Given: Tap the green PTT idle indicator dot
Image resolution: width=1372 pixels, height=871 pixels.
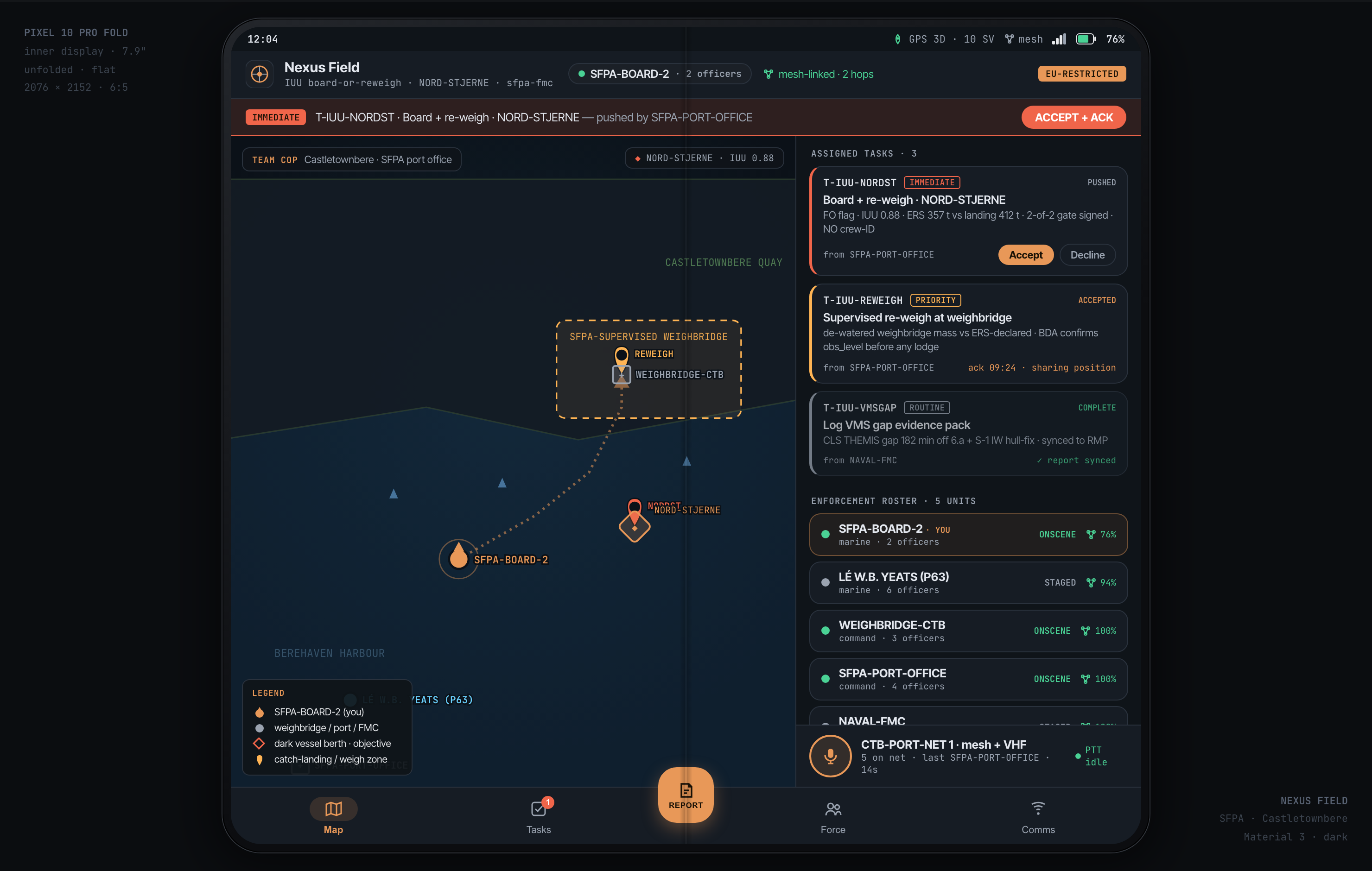Looking at the screenshot, I should pos(1077,756).
